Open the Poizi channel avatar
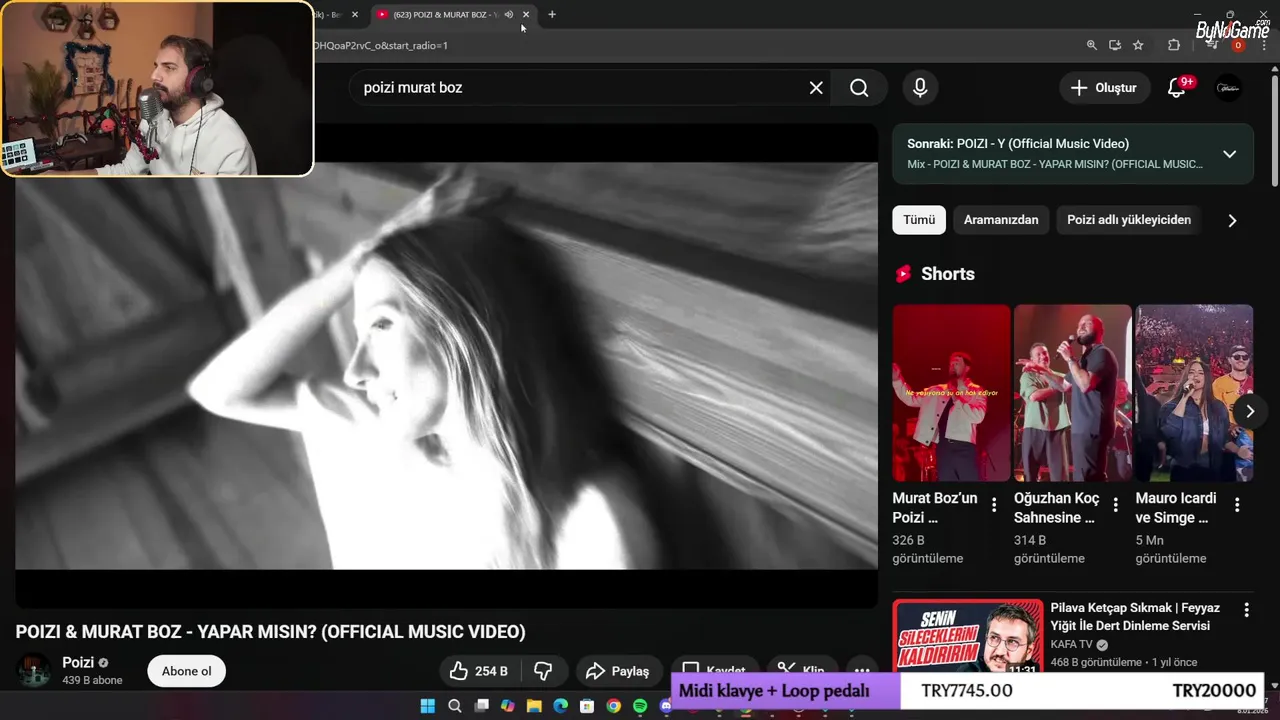The image size is (1280, 720). coord(34,671)
